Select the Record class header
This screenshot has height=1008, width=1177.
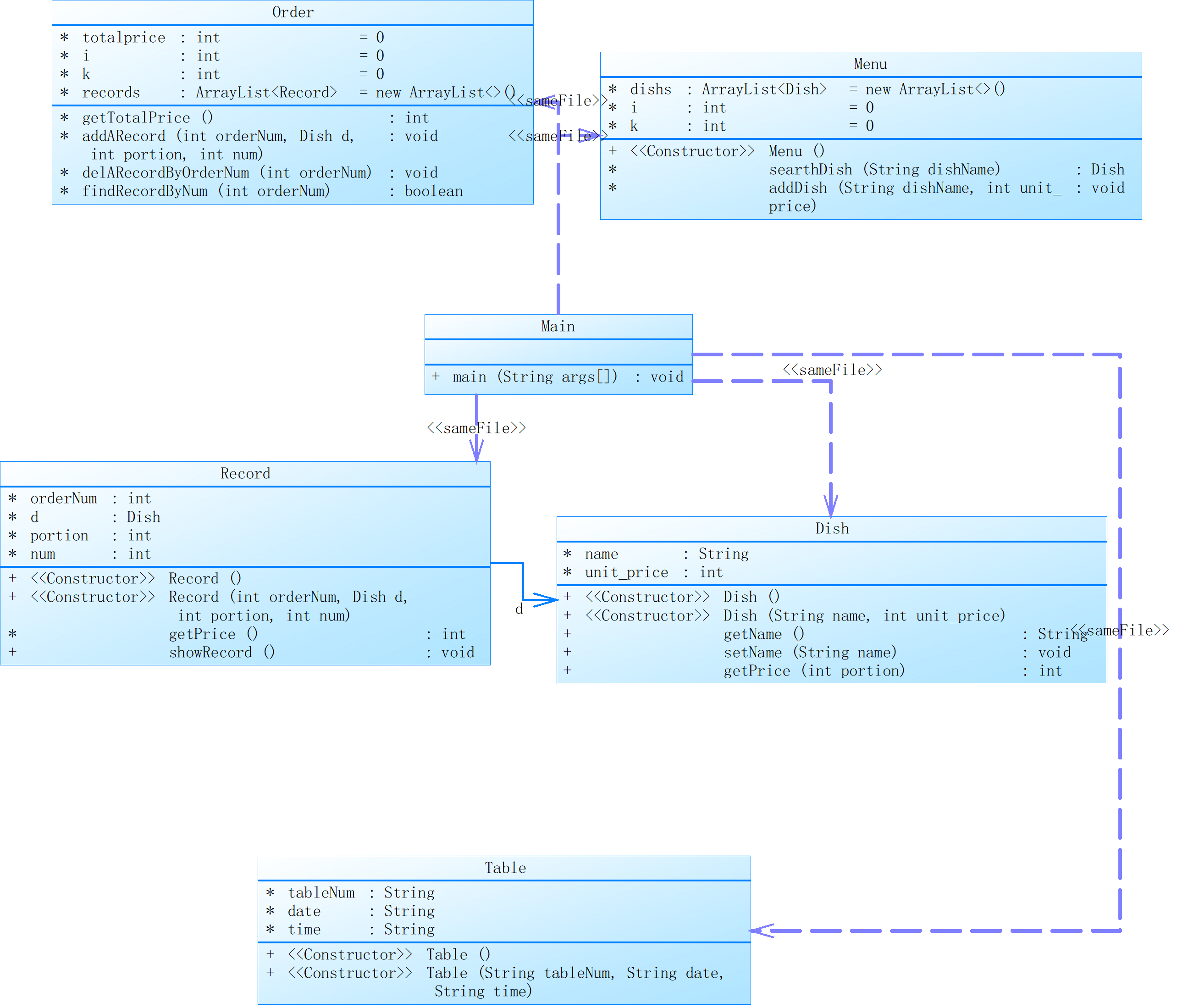(245, 474)
